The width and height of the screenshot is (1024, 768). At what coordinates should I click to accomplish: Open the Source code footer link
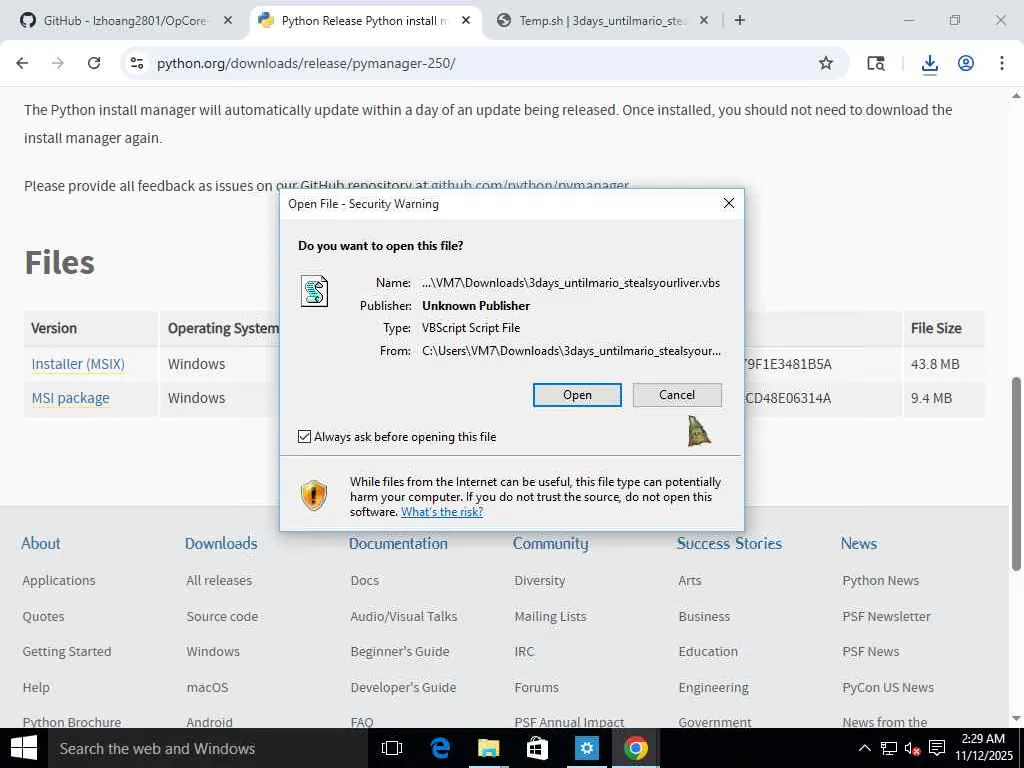click(222, 616)
